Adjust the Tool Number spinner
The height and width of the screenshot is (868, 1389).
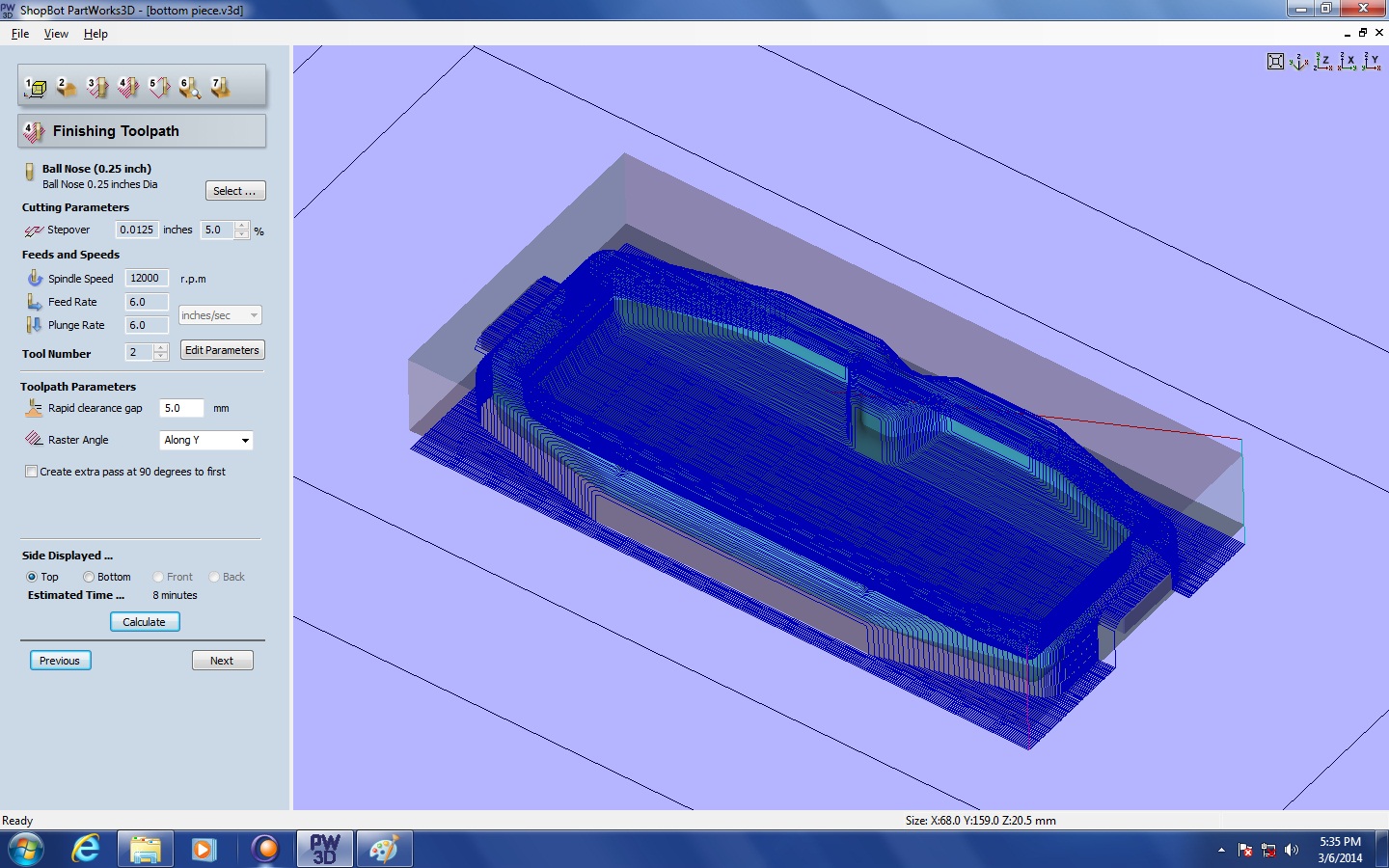(x=161, y=352)
